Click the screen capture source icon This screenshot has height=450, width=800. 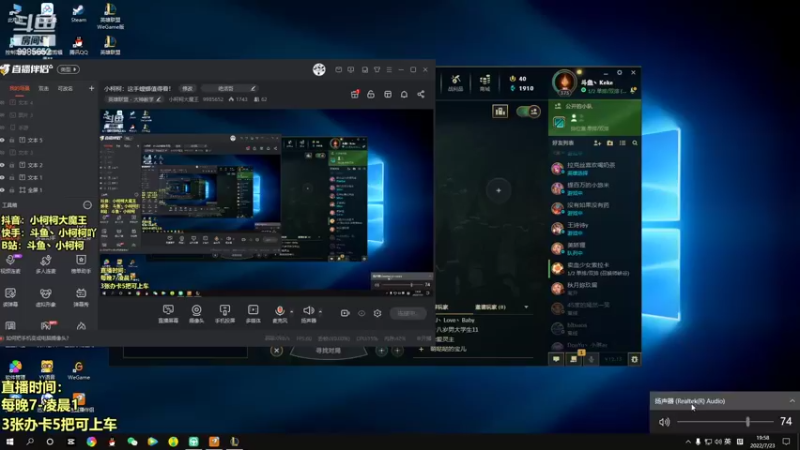click(x=168, y=310)
